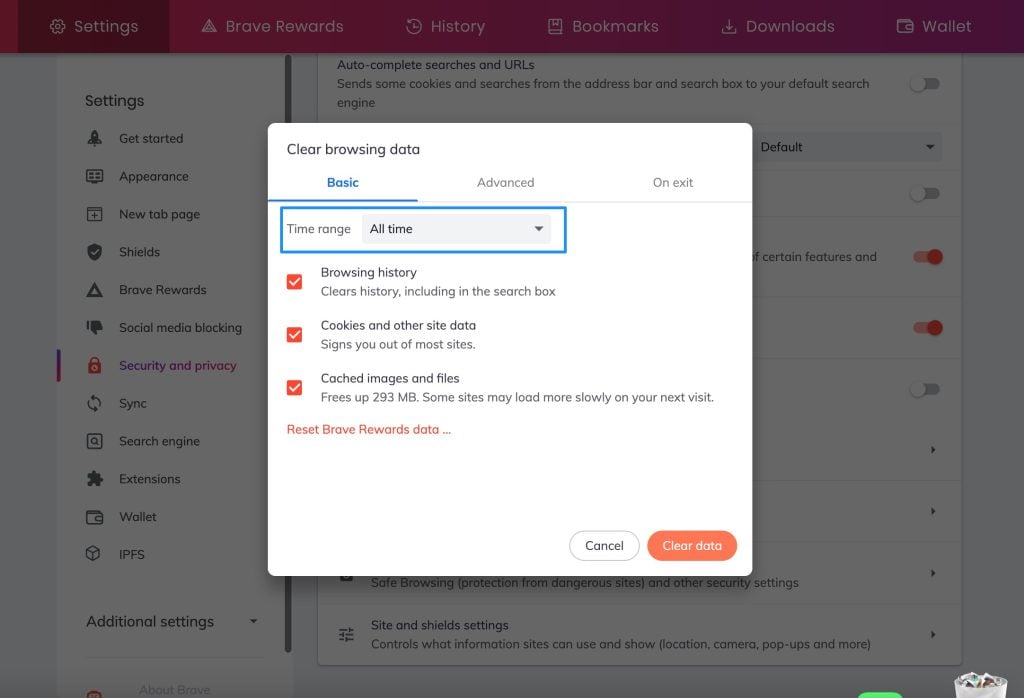Click the Get started rocket icon
Screen dimensions: 1024x698
pos(95,138)
